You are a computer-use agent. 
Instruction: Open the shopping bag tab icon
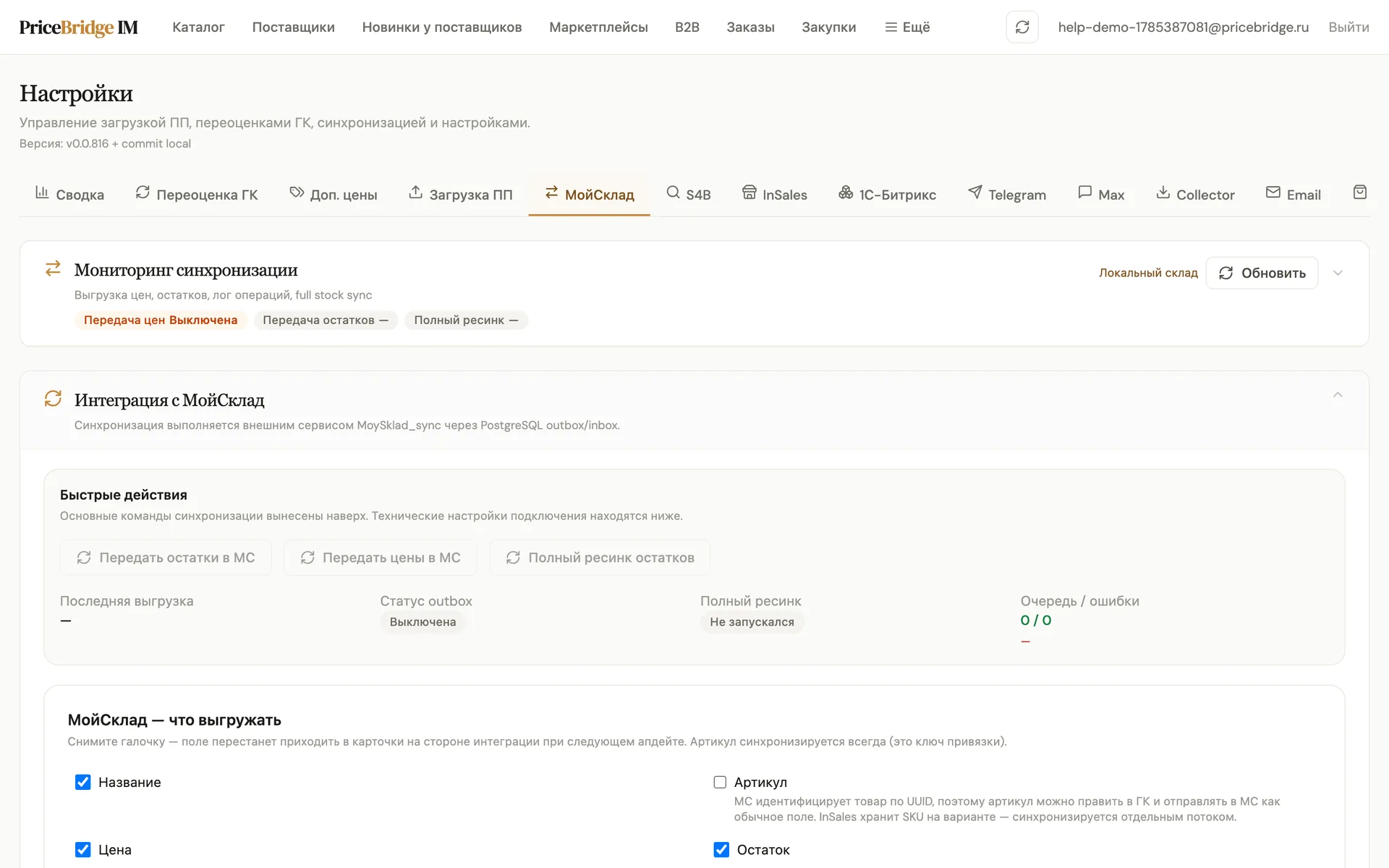[1360, 192]
